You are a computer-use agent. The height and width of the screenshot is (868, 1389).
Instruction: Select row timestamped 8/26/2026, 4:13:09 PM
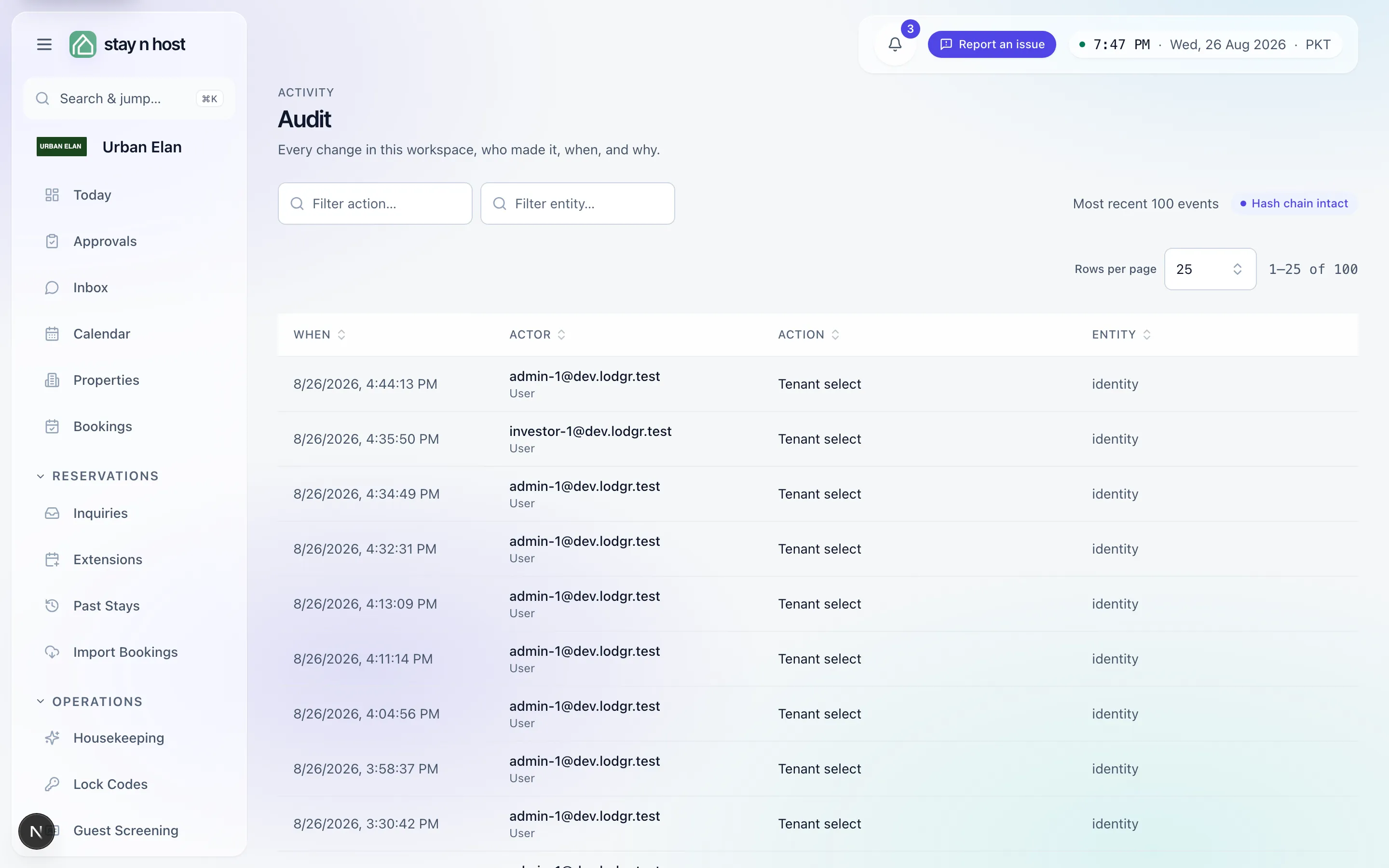click(818, 604)
